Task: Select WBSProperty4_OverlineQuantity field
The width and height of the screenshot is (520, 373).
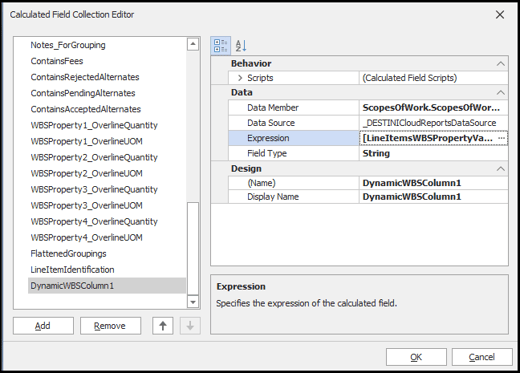Action: 94,221
